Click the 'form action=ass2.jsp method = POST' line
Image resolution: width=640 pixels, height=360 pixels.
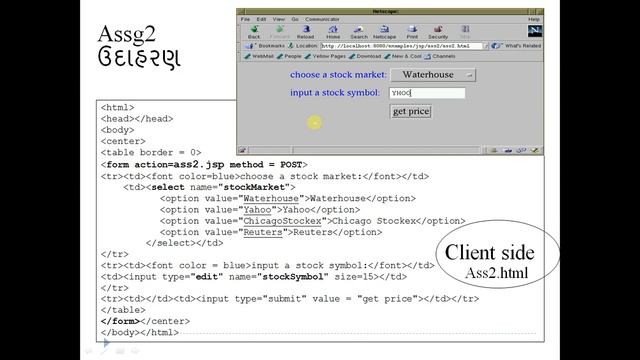point(204,165)
